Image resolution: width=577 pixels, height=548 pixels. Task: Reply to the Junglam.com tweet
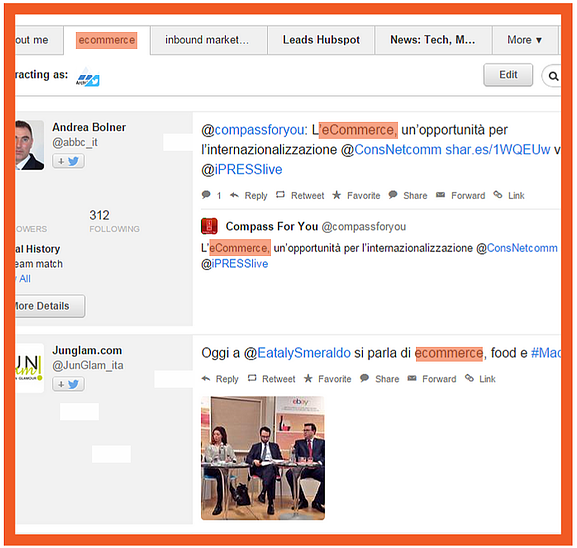click(227, 379)
